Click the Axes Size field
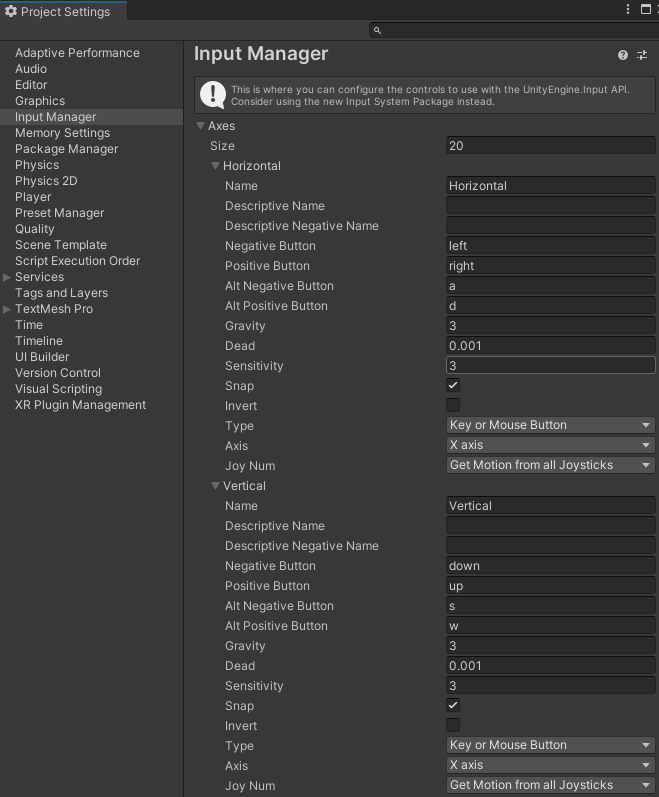659x797 pixels. click(x=550, y=146)
